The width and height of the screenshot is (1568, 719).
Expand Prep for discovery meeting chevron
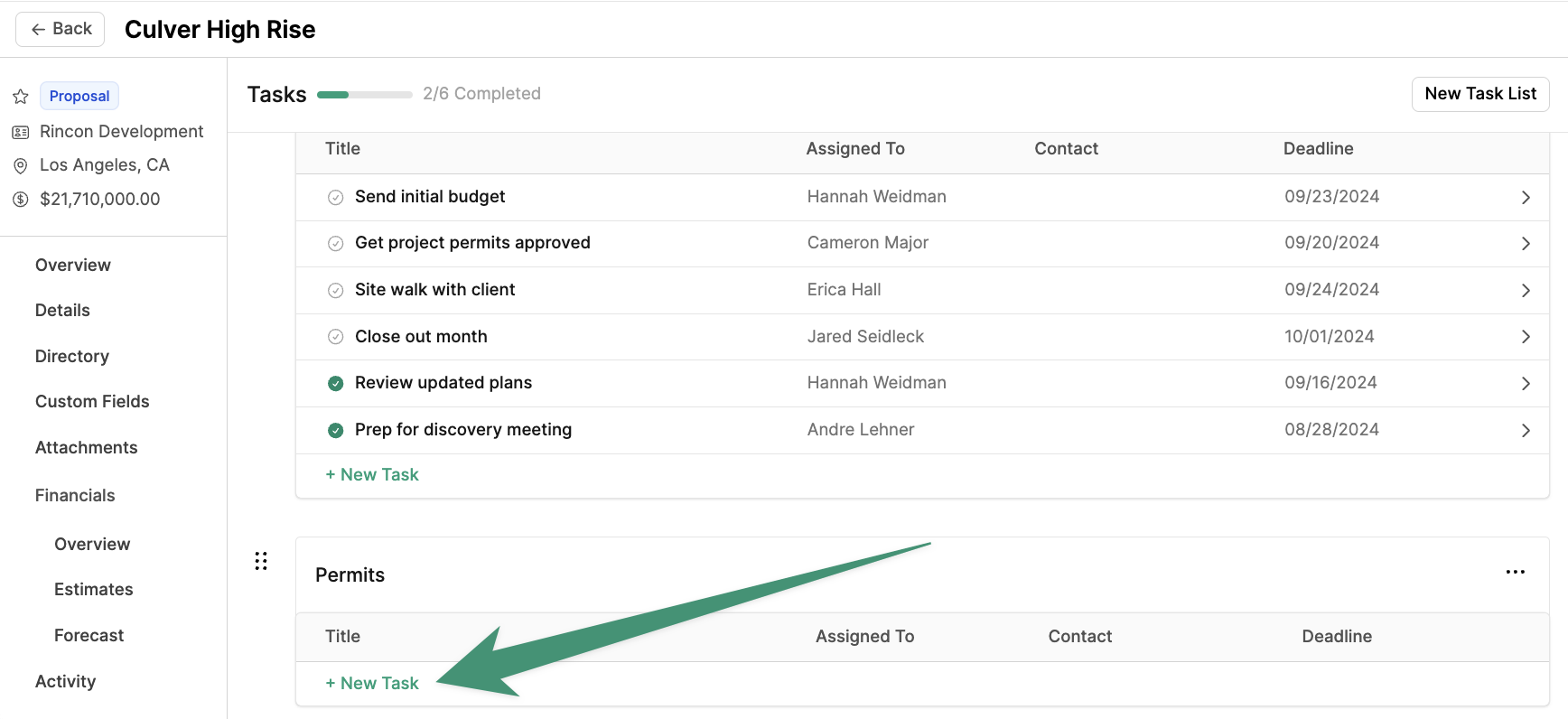pos(1526,431)
